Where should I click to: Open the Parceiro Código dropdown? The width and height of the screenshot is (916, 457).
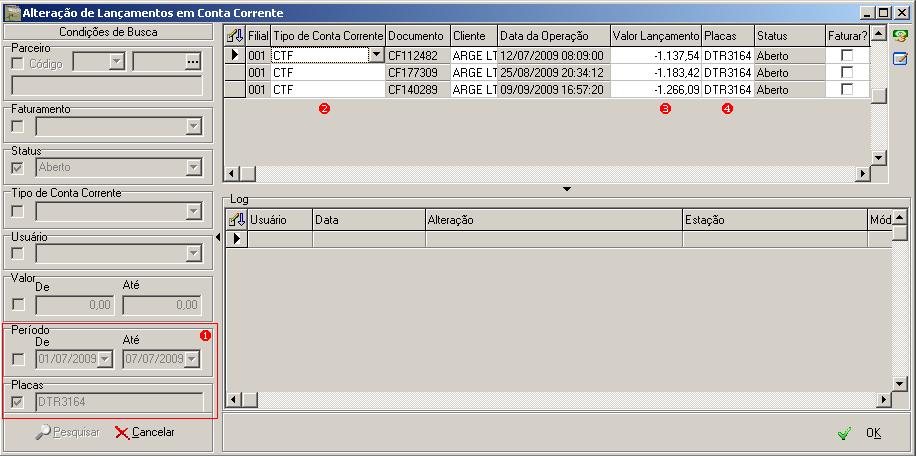click(x=117, y=62)
